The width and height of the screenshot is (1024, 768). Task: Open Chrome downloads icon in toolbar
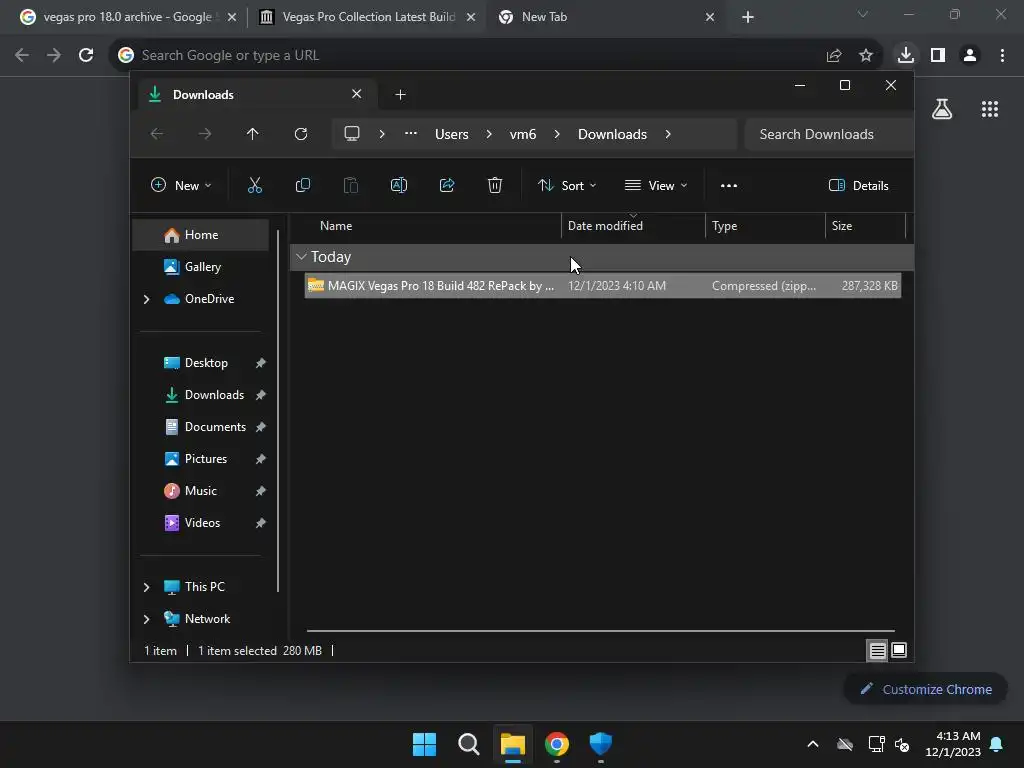click(x=905, y=55)
